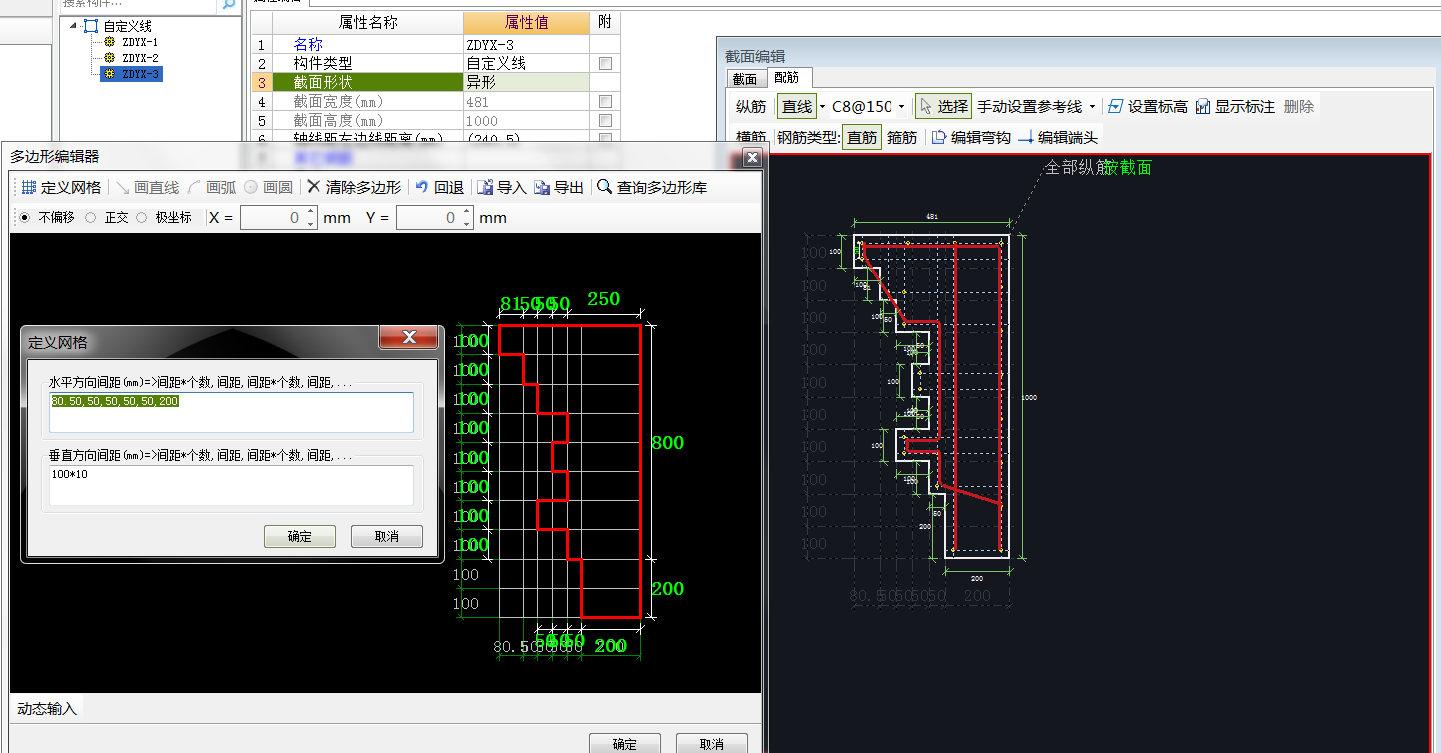Click the 异形 section shape value cell
Screen dimensions: 1441x753
(x=526, y=83)
